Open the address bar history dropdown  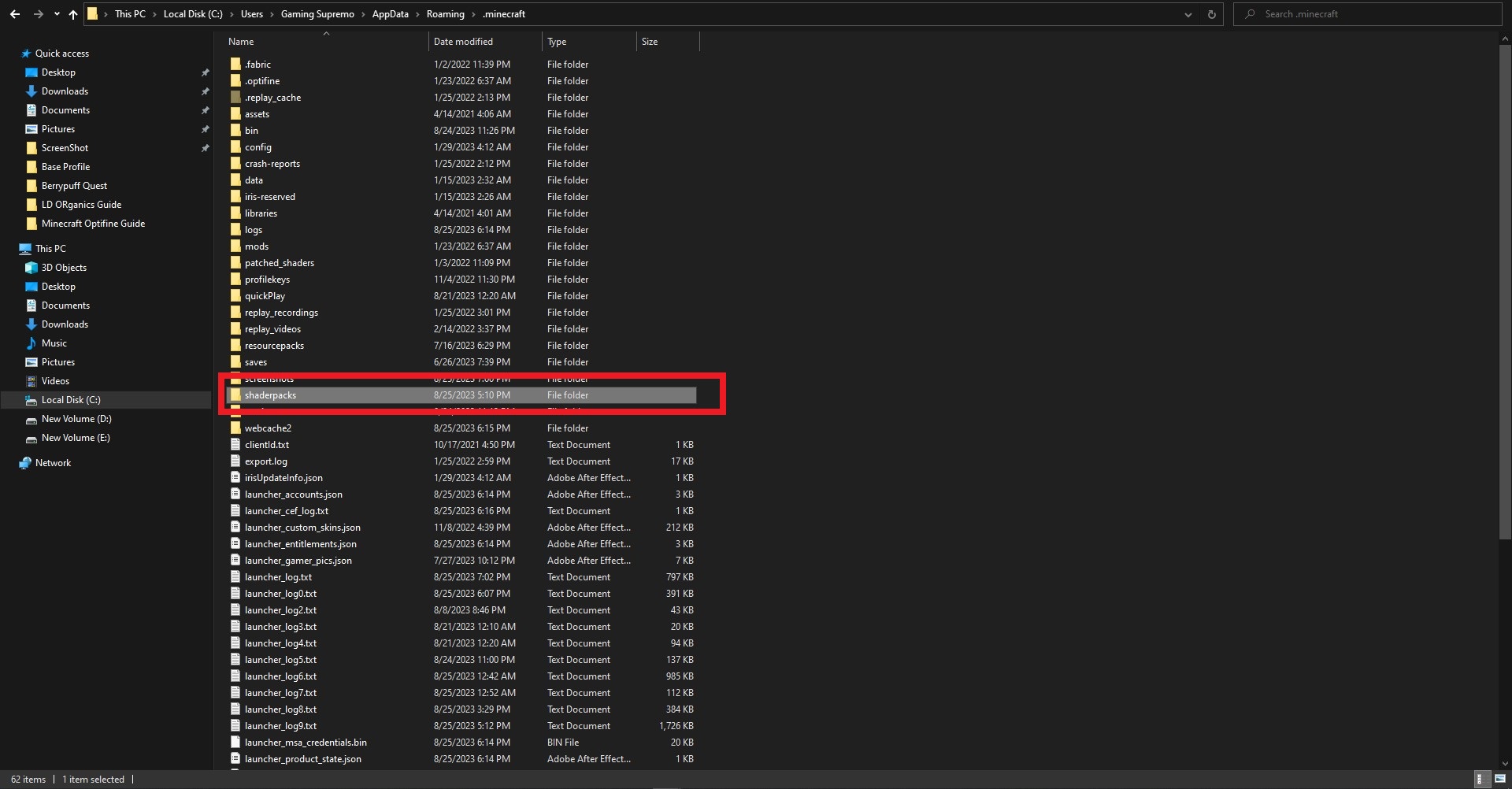[1188, 14]
